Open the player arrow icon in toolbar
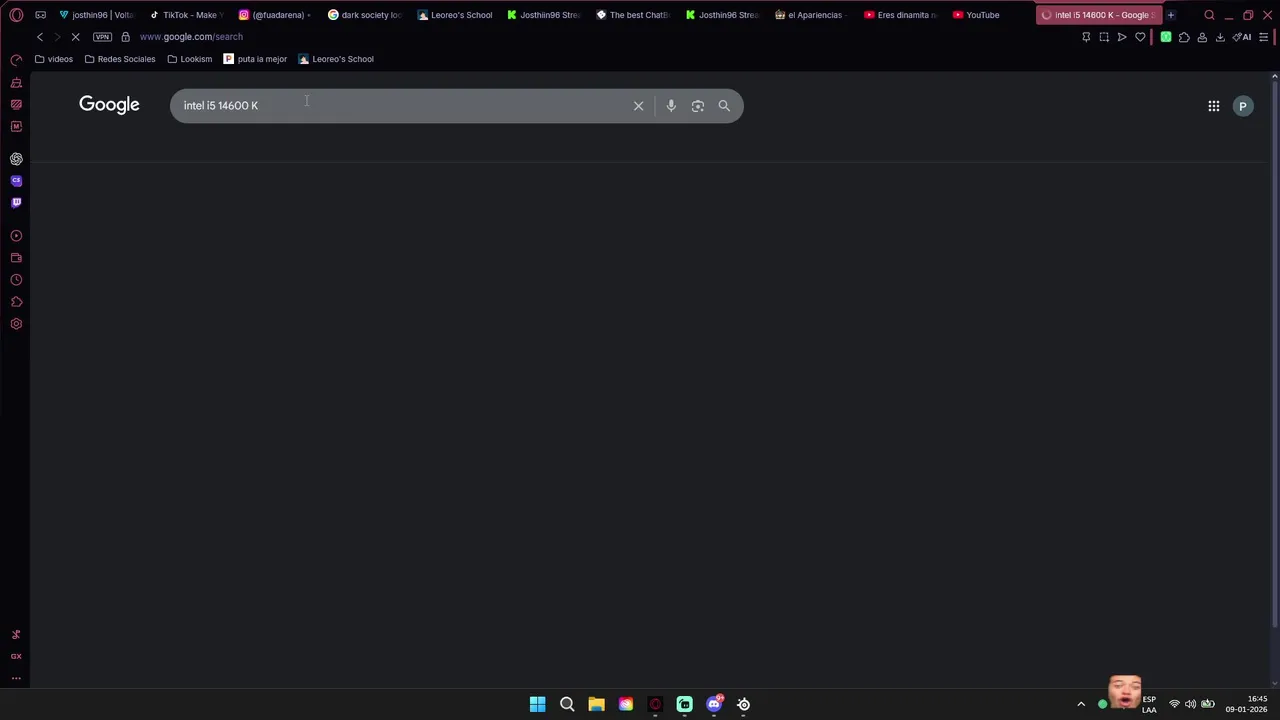This screenshot has height=720, width=1280. [x=1122, y=37]
